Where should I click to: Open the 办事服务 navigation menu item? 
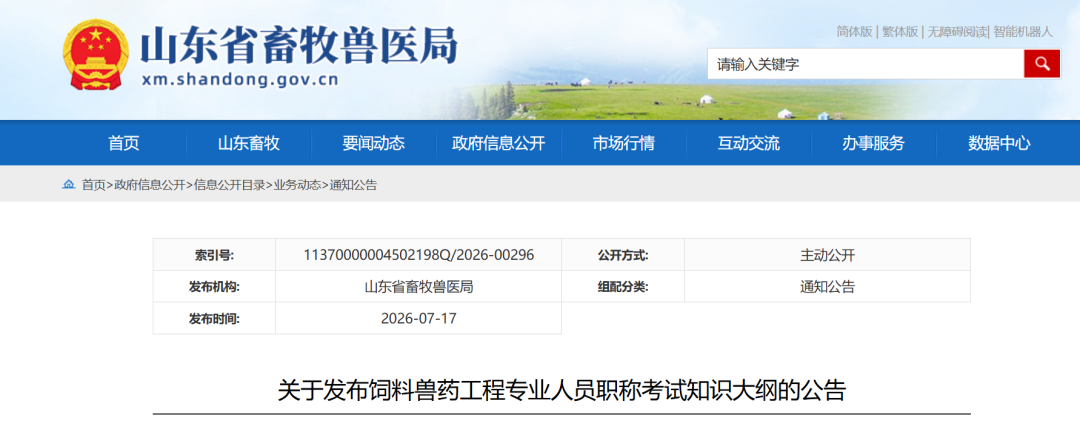(873, 143)
